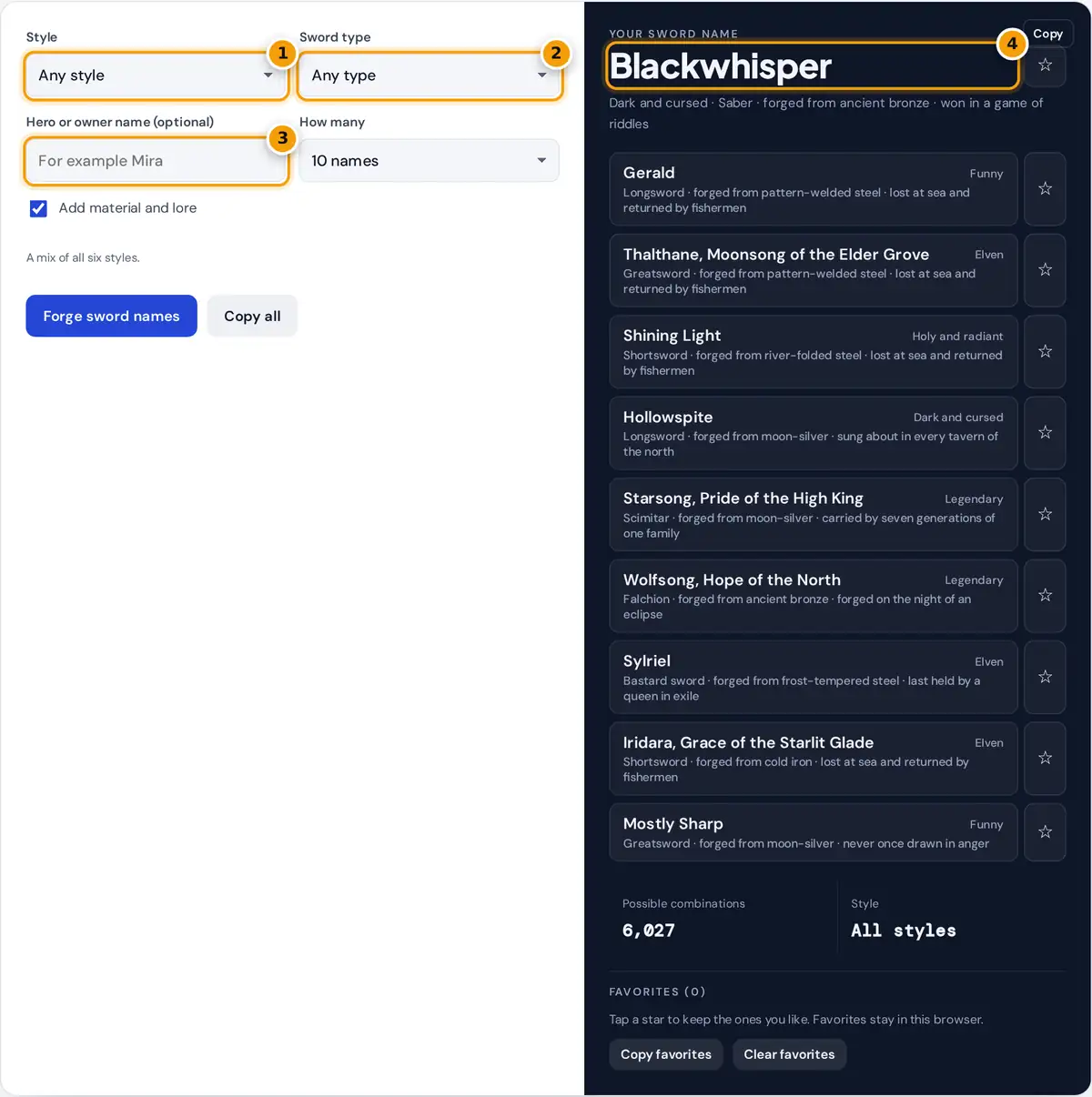Copy the generated sword name
Viewport: 1092px width, 1097px height.
1047,34
